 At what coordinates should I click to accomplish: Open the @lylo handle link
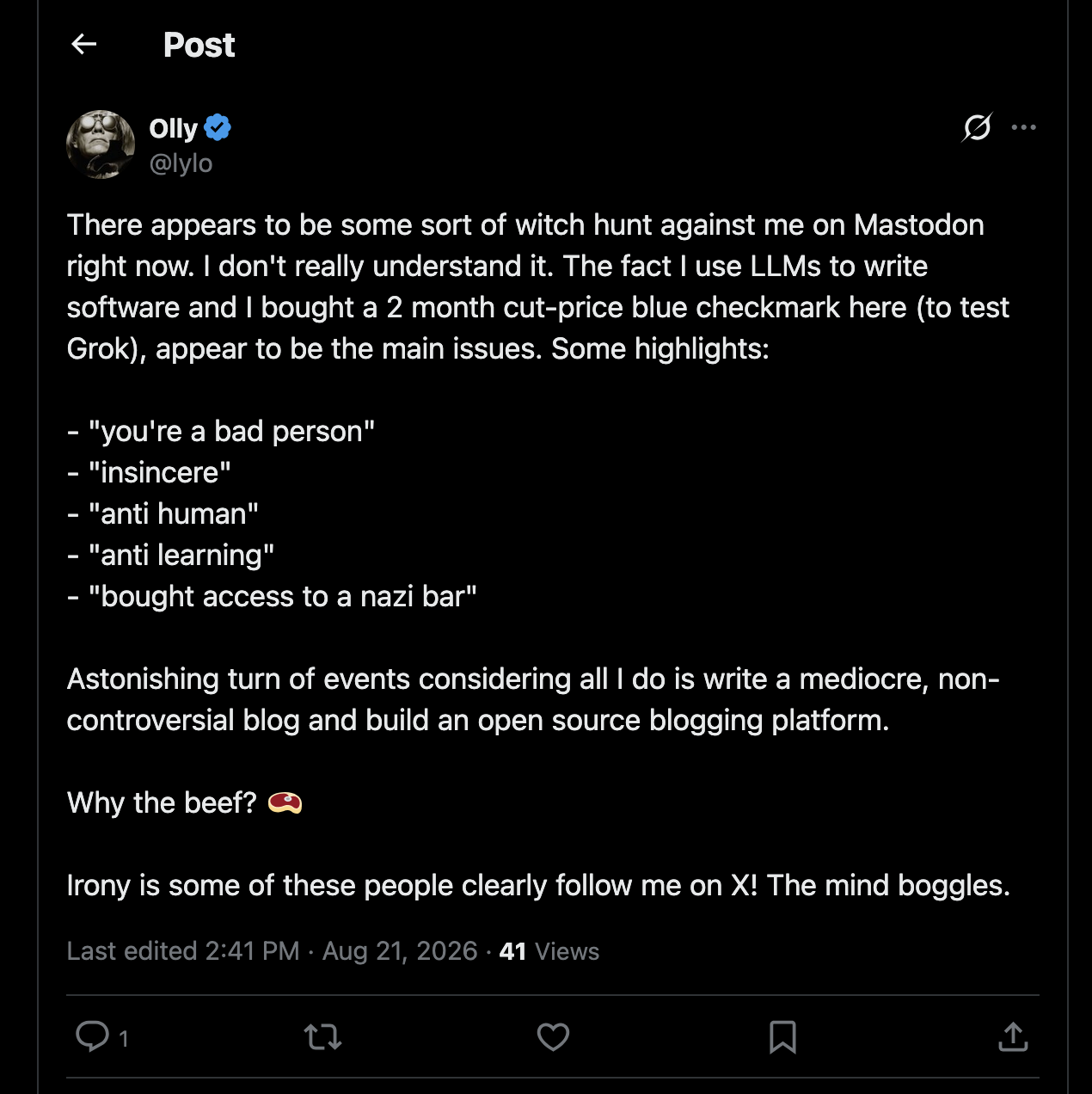click(181, 163)
